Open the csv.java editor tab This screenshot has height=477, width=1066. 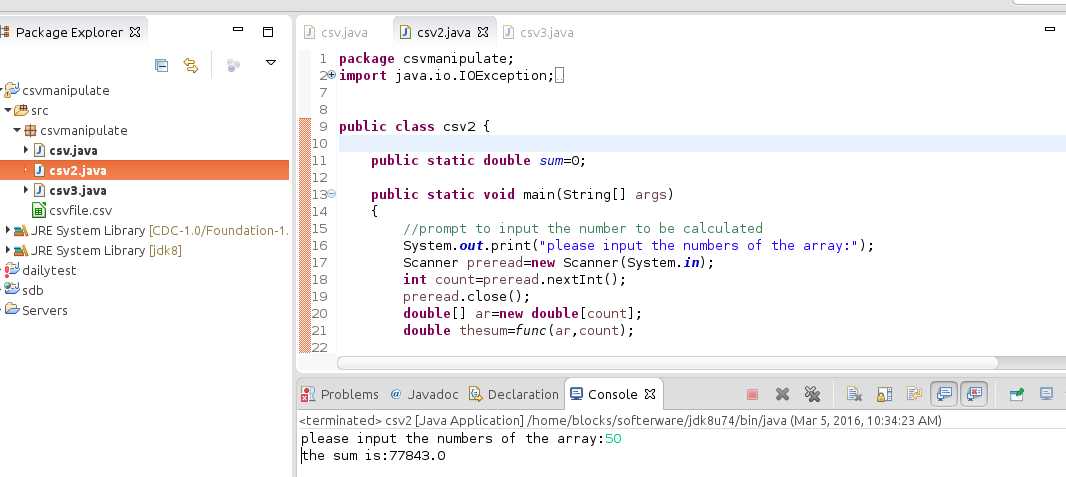(336, 32)
